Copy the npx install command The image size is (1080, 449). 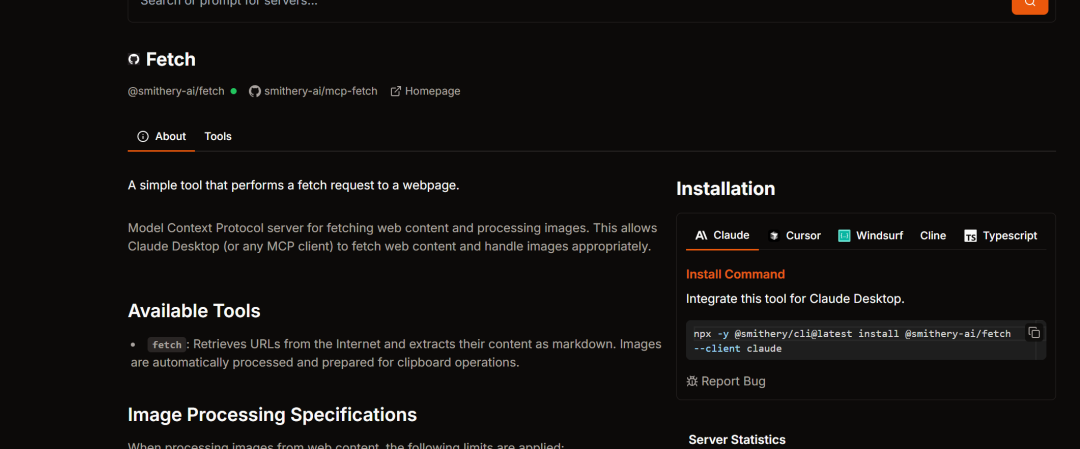click(x=1034, y=333)
